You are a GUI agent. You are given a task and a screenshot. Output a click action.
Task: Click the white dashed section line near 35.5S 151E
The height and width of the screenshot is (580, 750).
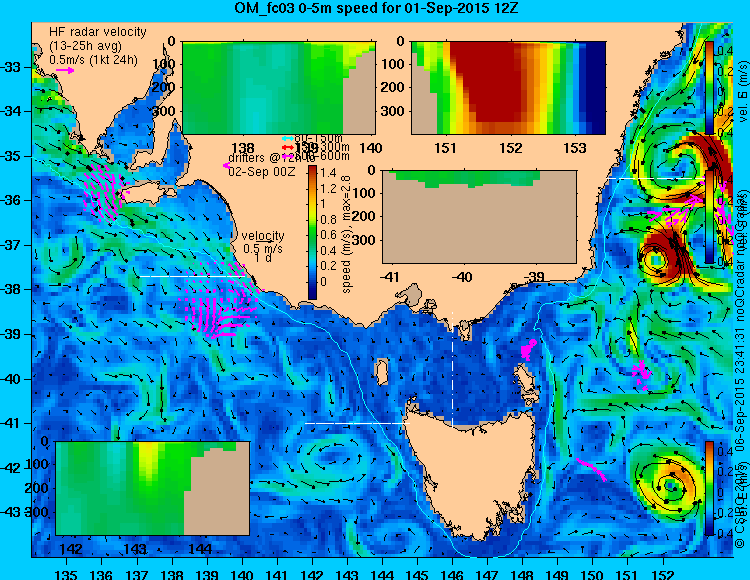655,178
